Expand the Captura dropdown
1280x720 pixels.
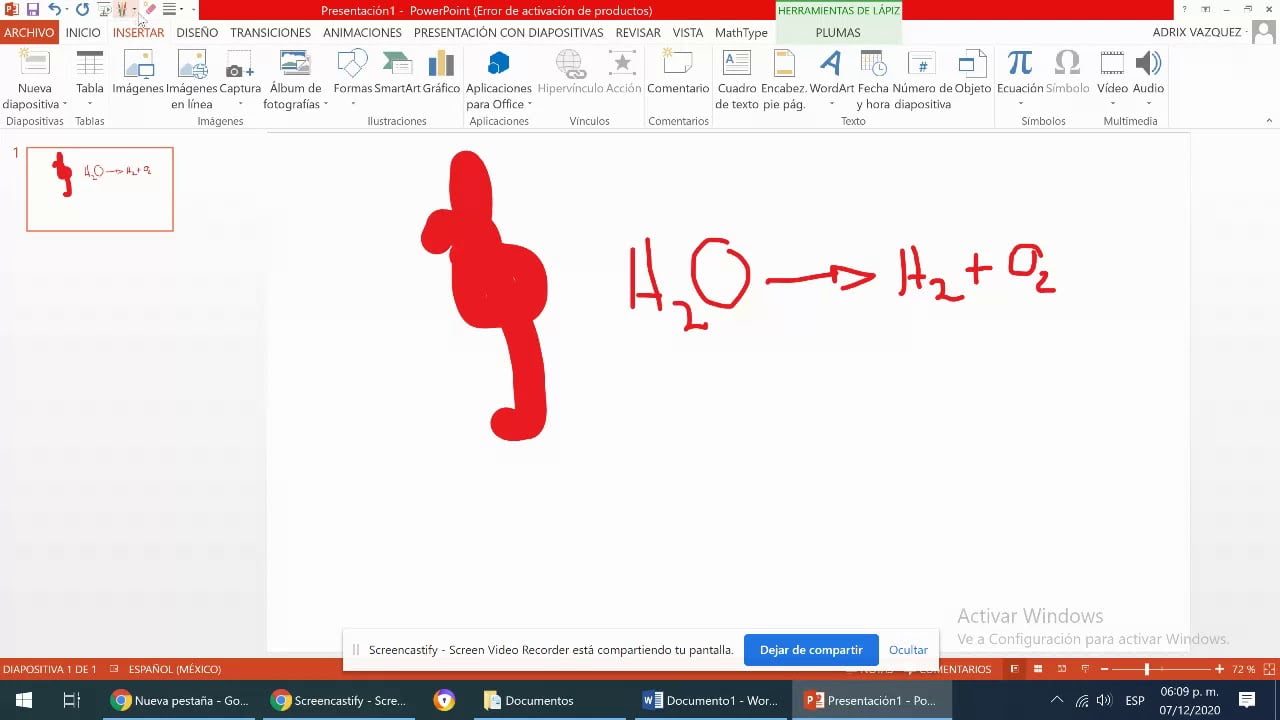[240, 104]
